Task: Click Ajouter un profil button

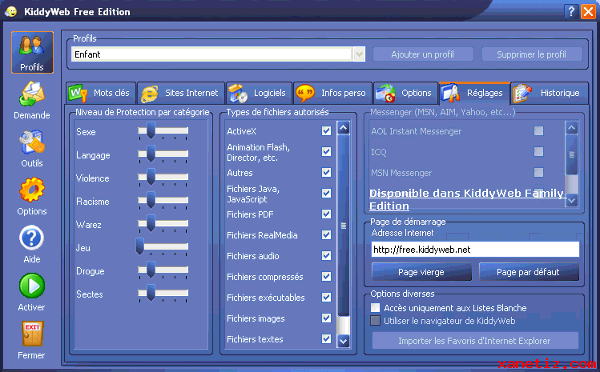Action: (x=423, y=55)
